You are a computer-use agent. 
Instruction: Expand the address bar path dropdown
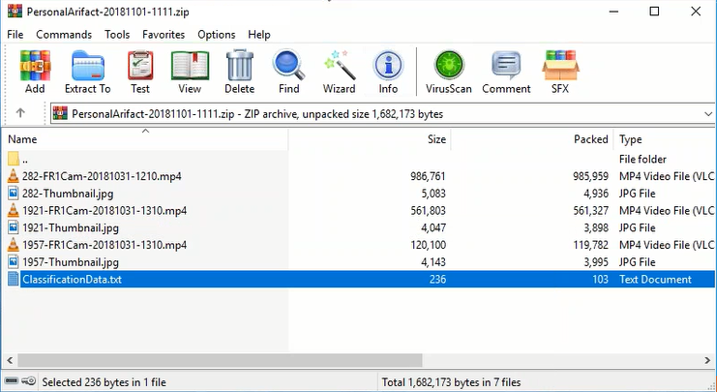tap(708, 114)
